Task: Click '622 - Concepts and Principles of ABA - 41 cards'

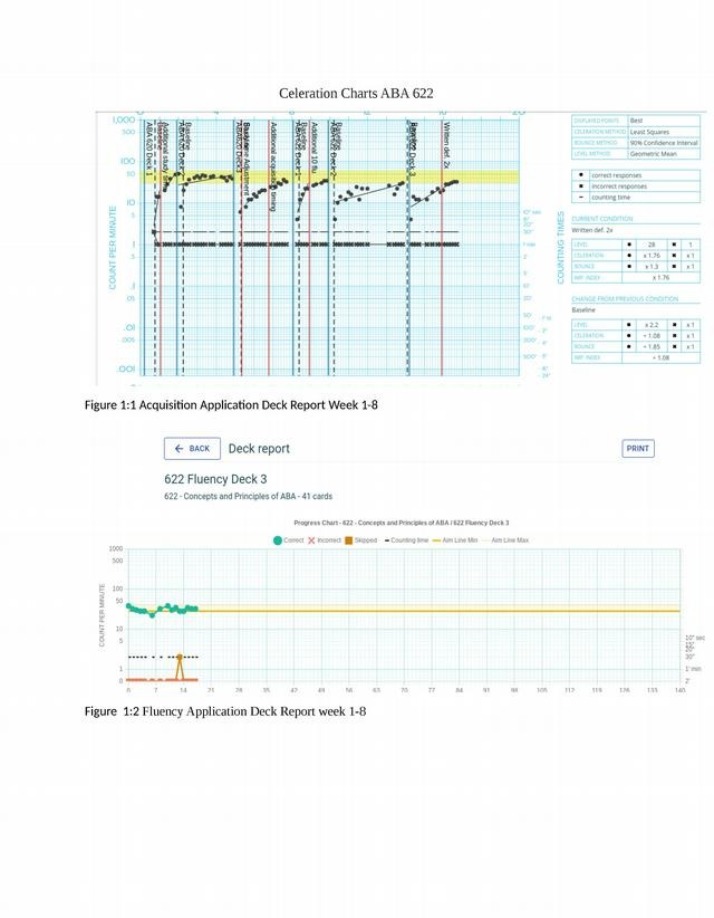Action: coord(248,496)
